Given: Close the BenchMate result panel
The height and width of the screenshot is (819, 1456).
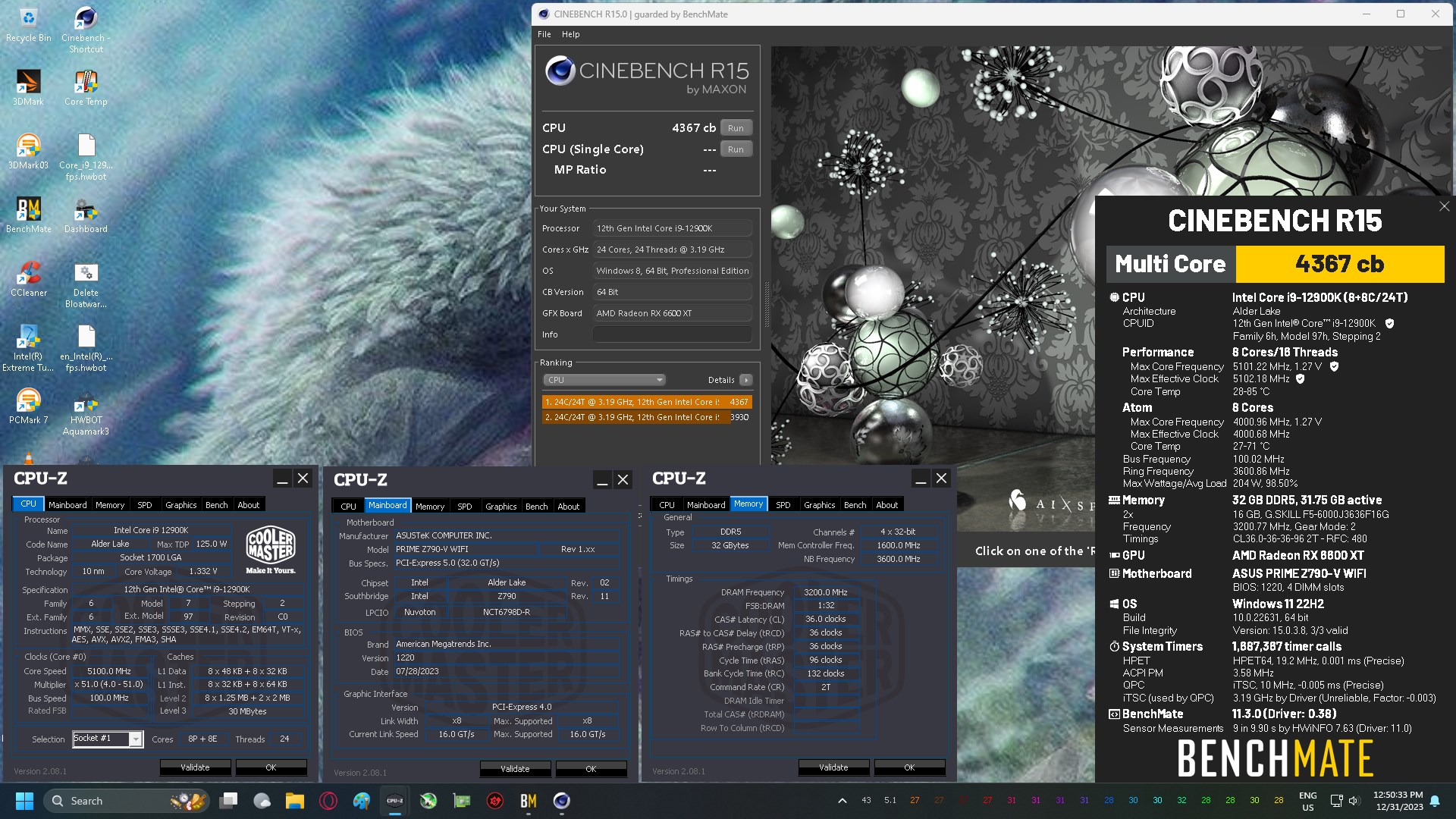Looking at the screenshot, I should coord(1444,206).
